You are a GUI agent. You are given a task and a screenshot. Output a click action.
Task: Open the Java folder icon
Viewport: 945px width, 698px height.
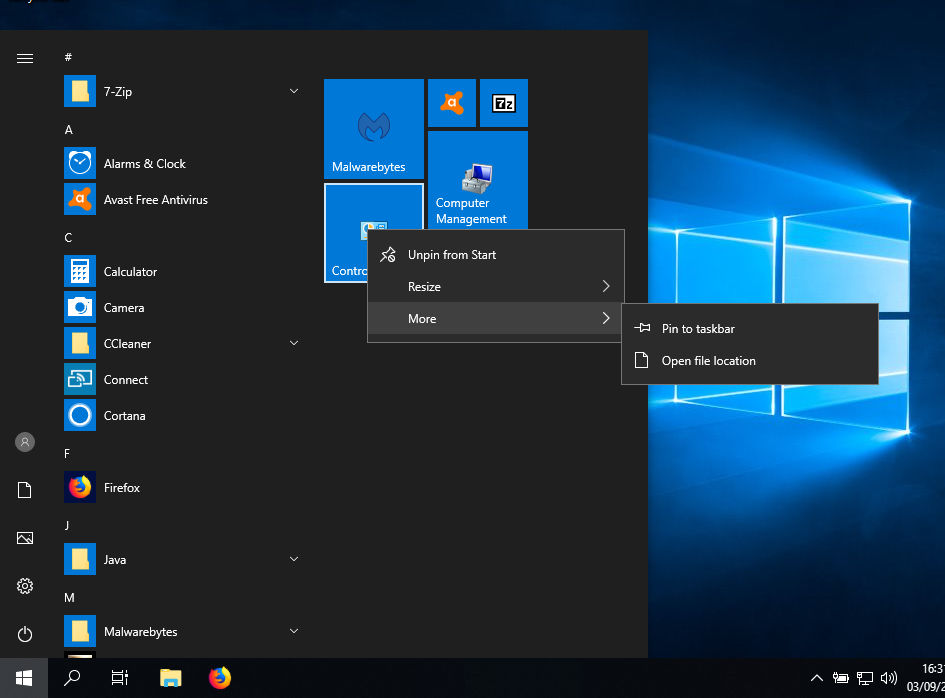(80, 559)
